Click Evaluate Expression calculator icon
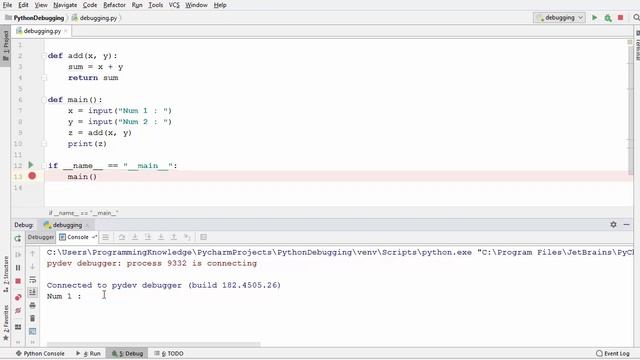The image size is (640, 360). pos(203,237)
